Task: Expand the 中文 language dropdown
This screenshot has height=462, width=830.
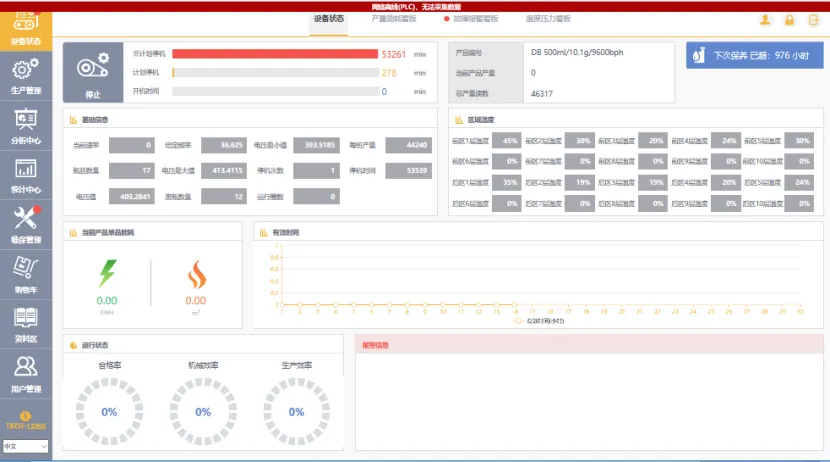Action: tap(26, 446)
